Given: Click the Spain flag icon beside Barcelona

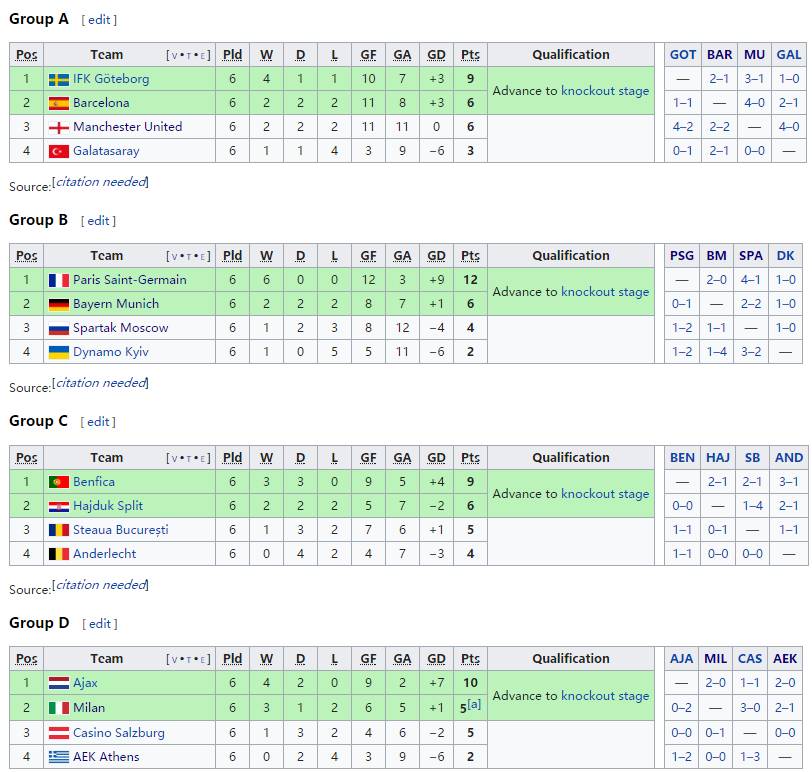Looking at the screenshot, I should 58,103.
